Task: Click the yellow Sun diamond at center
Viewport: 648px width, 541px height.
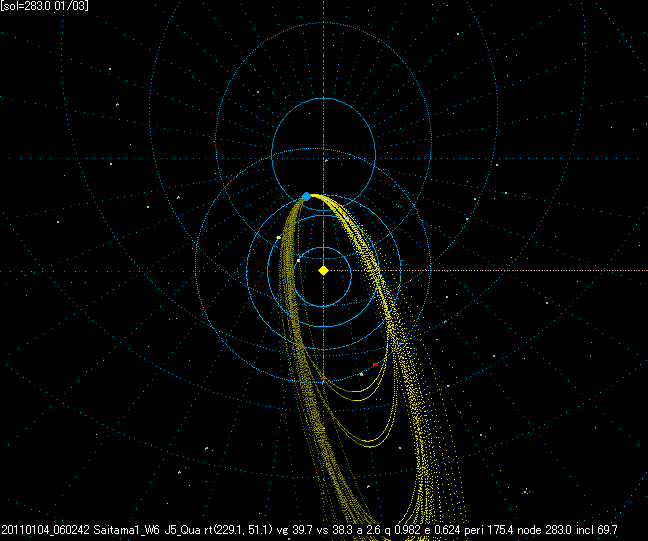Action: [323, 271]
